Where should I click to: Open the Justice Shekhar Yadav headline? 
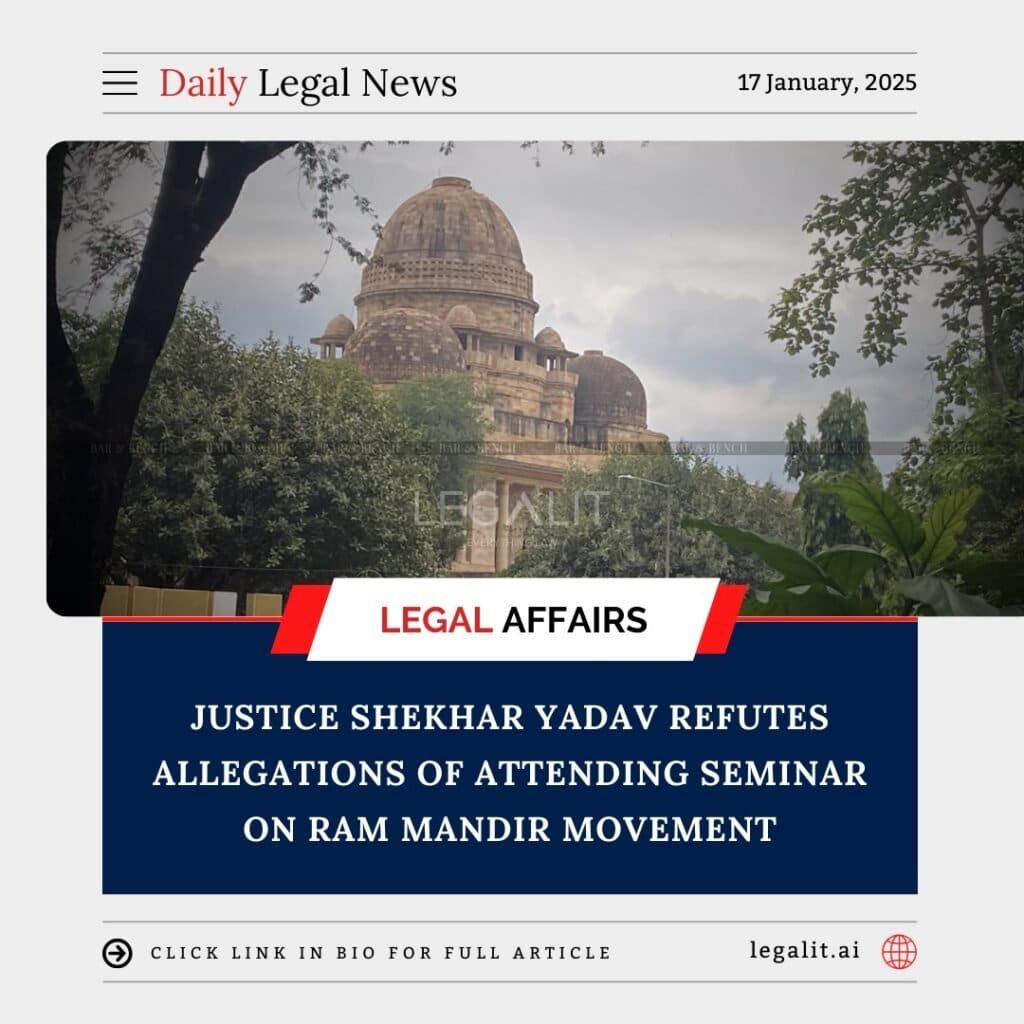click(x=510, y=773)
